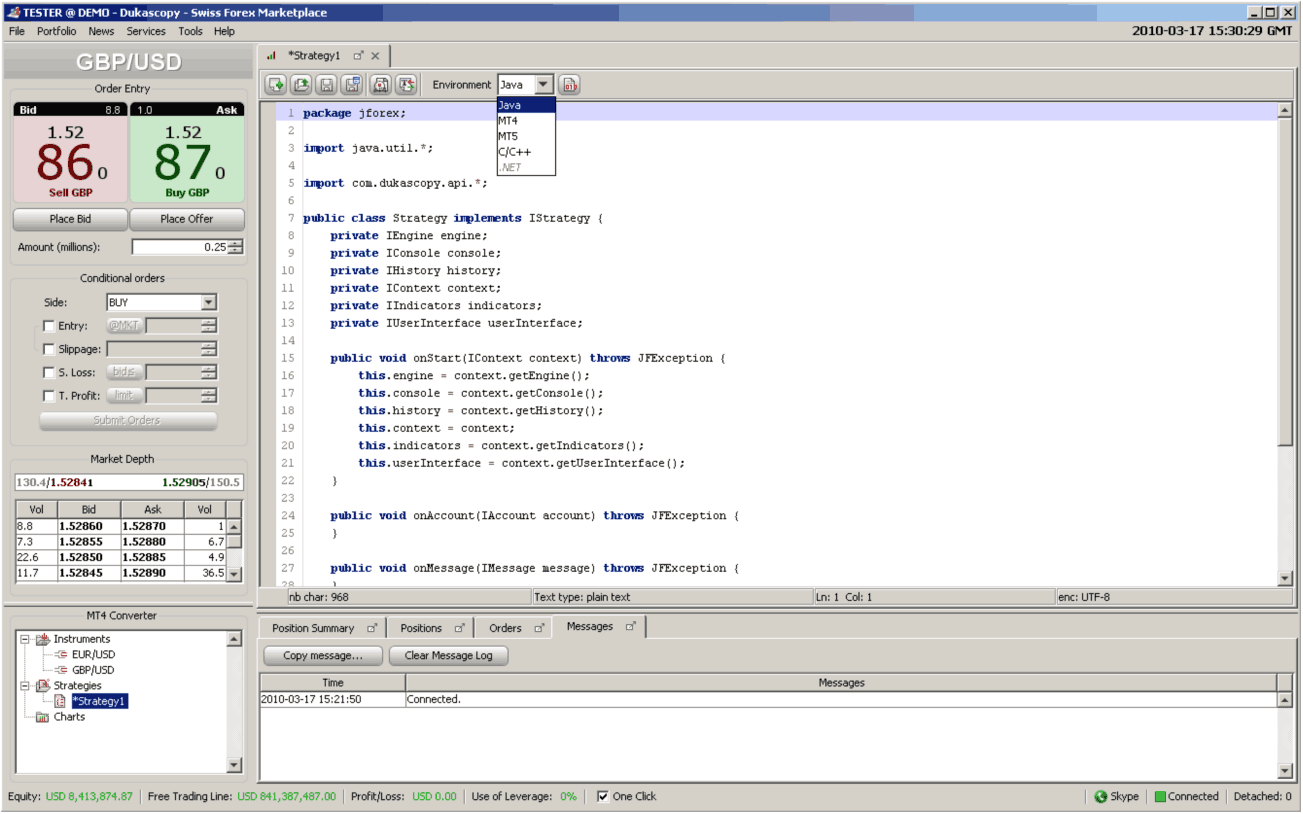Click the Strategies folder icon
1303x814 pixels.
[43, 685]
